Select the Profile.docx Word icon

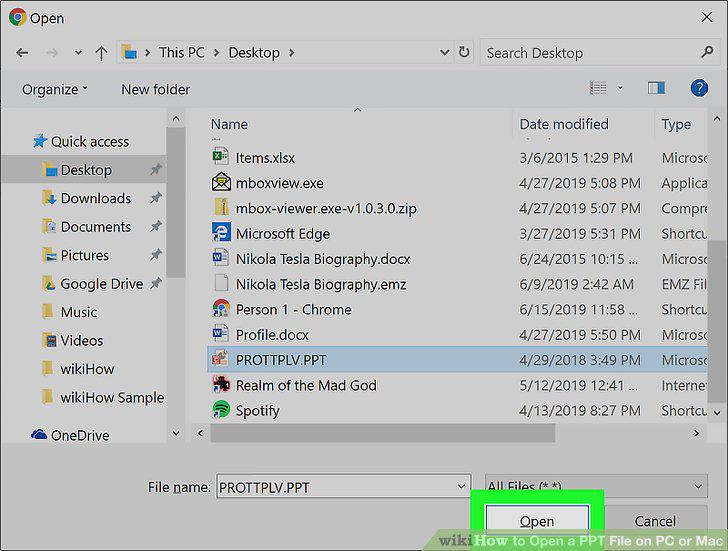tap(220, 333)
